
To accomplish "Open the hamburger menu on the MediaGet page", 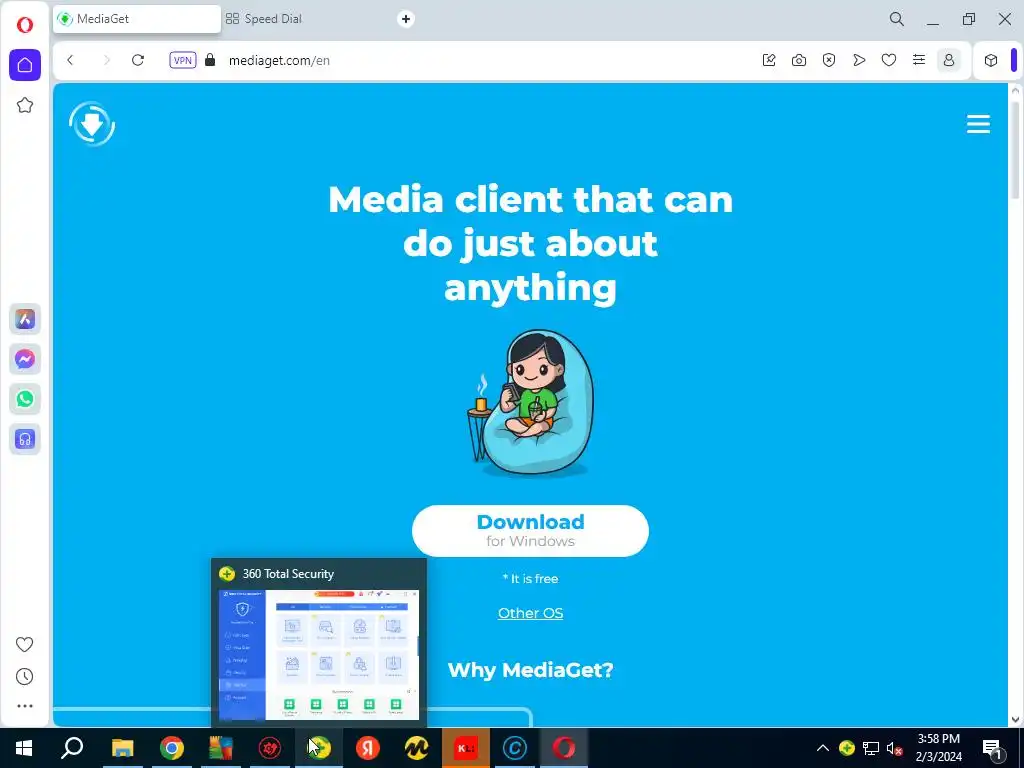I will [x=978, y=123].
